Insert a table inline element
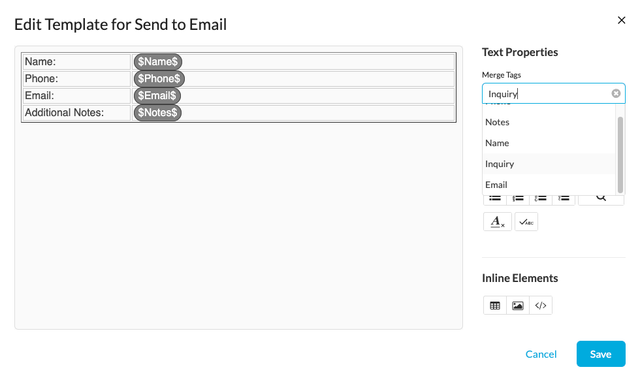 (495, 305)
